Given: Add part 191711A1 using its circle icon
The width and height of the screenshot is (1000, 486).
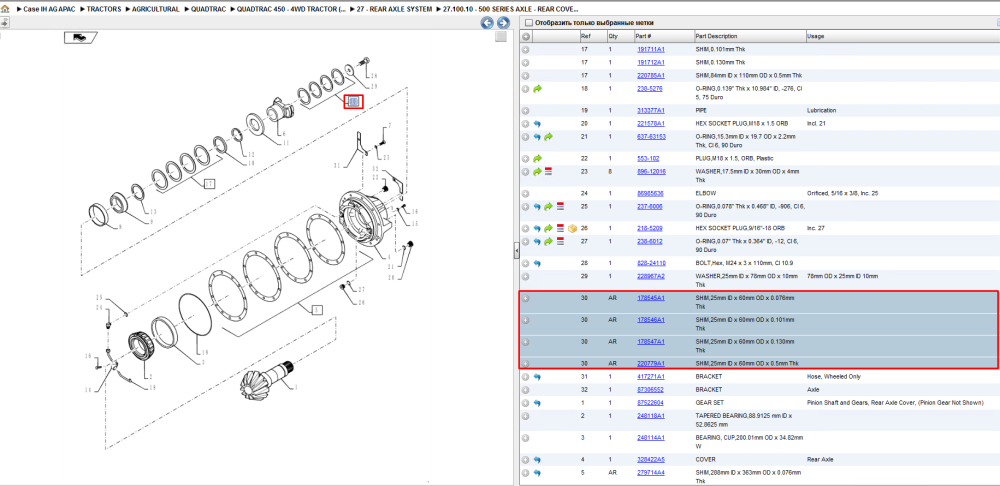Looking at the screenshot, I should tap(526, 49).
